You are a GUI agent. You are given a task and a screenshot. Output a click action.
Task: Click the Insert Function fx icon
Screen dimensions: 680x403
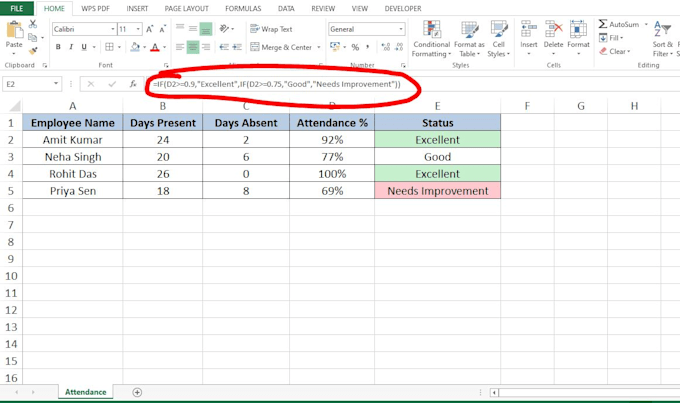click(133, 84)
